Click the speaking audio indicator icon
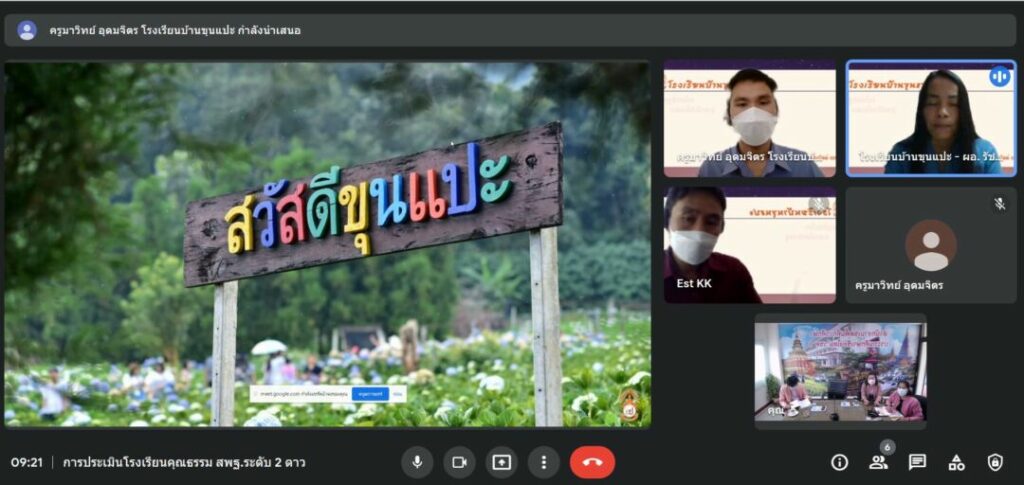This screenshot has width=1024, height=485. point(999,77)
